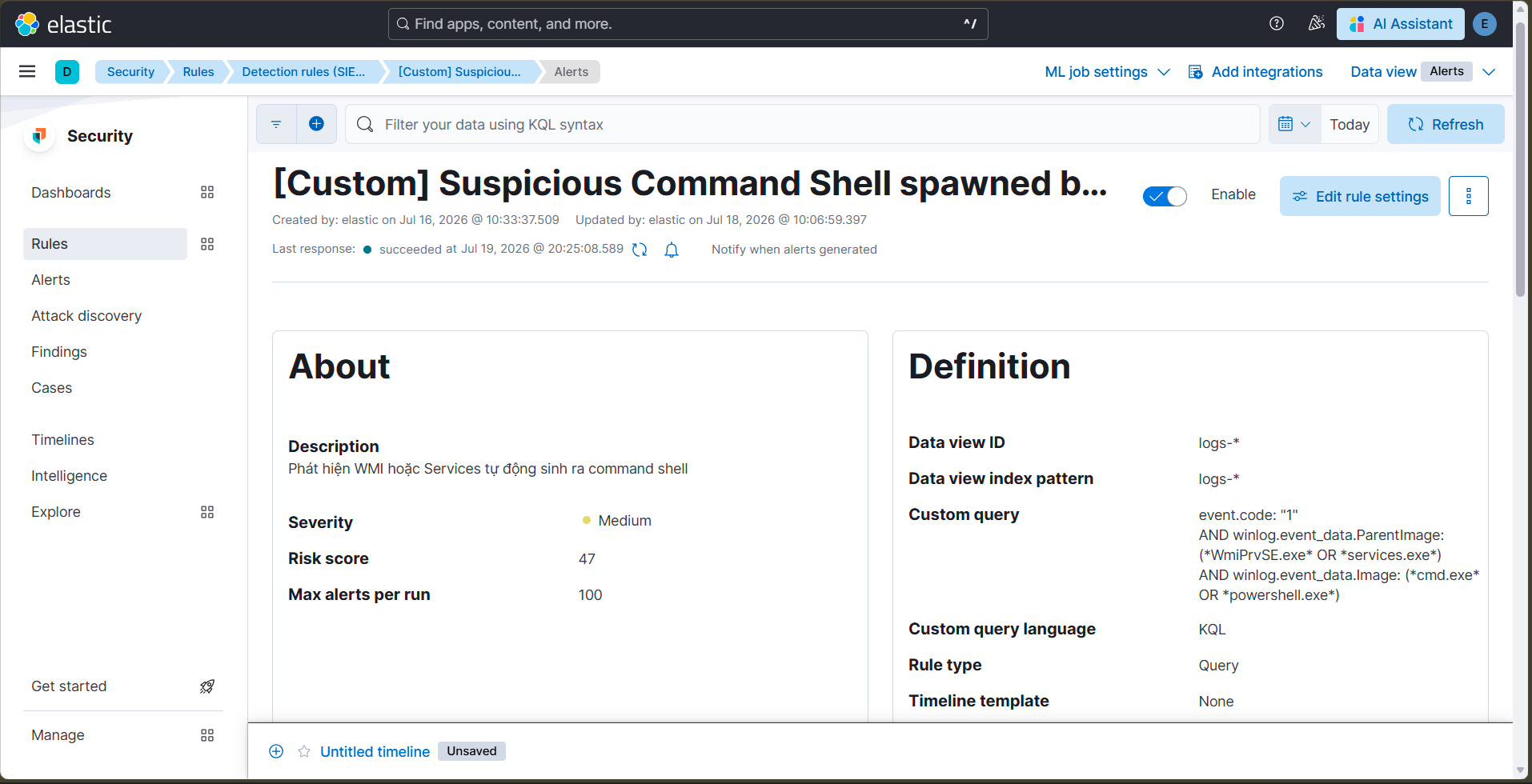Image resolution: width=1532 pixels, height=784 pixels.
Task: Select Rules in the sidebar
Action: 105,244
